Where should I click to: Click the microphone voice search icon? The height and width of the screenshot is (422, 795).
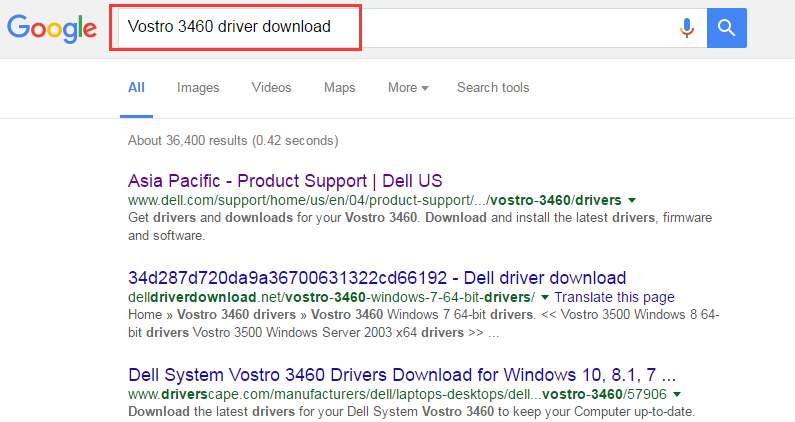pyautogui.click(x=686, y=27)
